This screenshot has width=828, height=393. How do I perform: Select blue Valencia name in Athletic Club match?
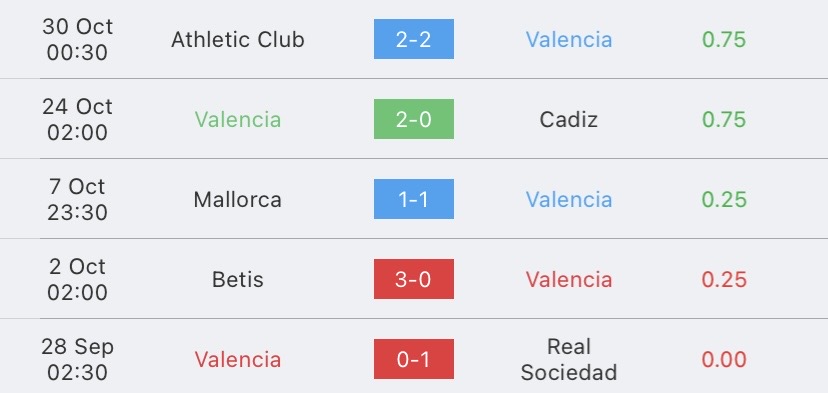(569, 40)
